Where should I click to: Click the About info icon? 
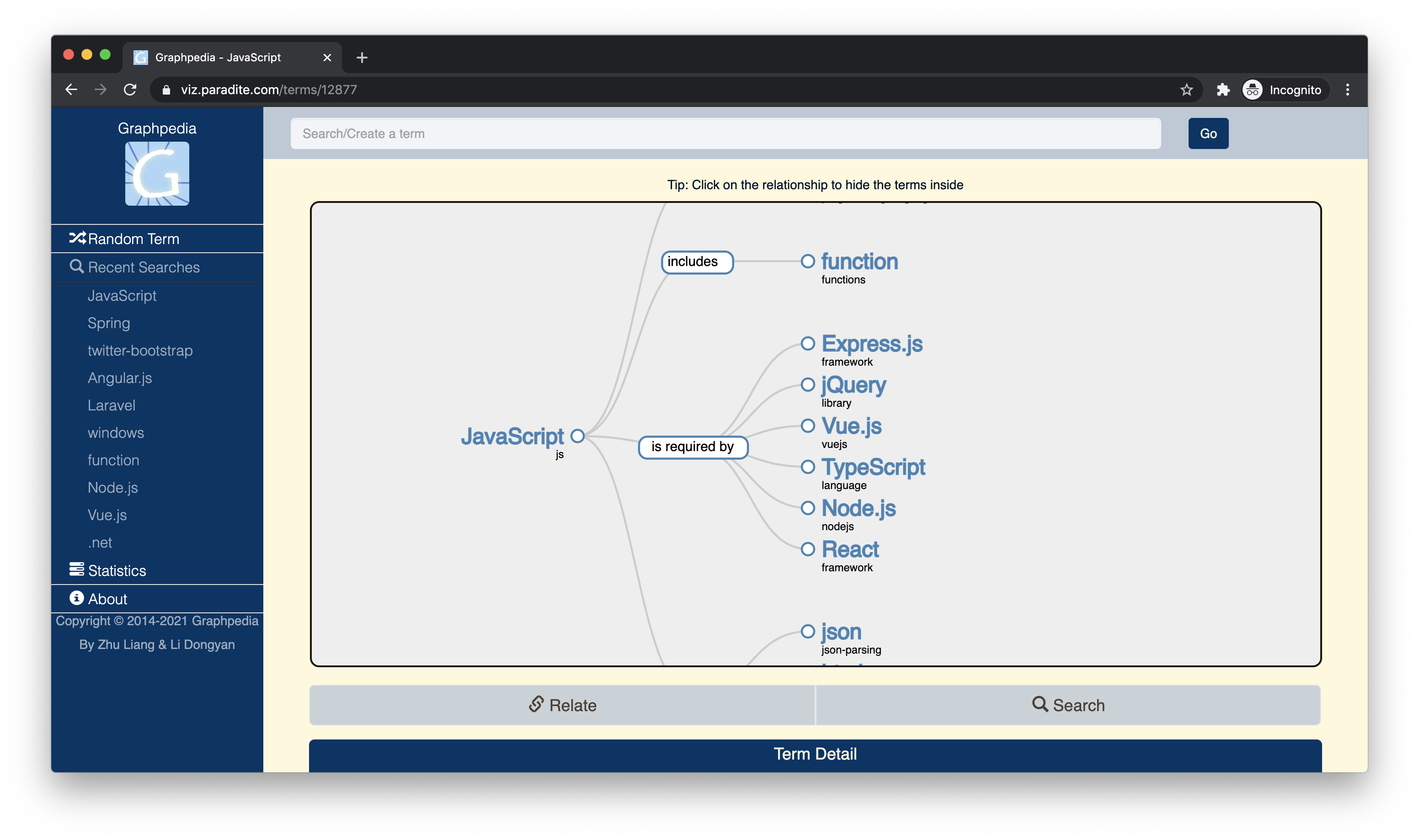pos(77,598)
